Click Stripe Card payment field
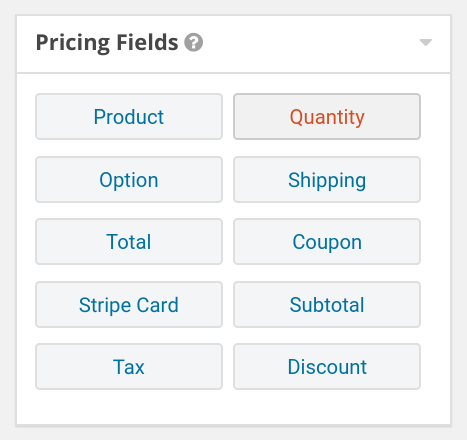The width and height of the screenshot is (467, 440). point(129,305)
